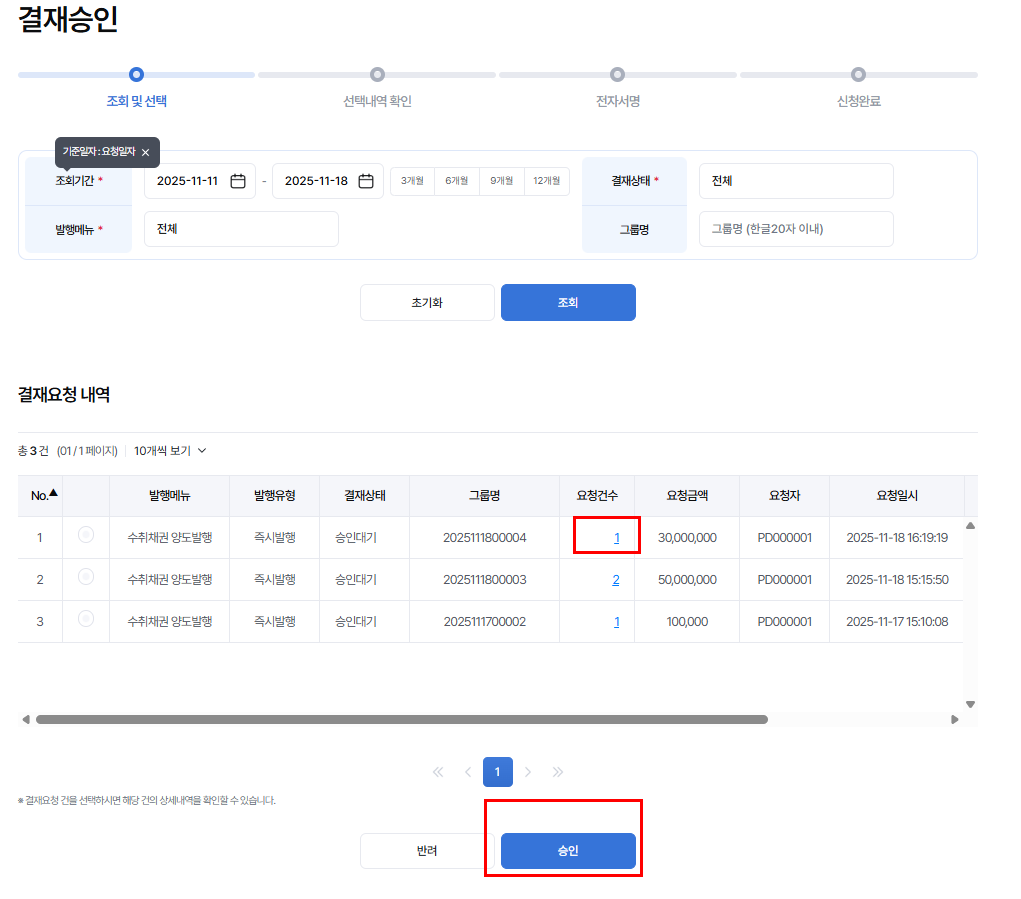Click the 선택내역 확인 step
This screenshot has height=899, width=1021.
pos(377,101)
